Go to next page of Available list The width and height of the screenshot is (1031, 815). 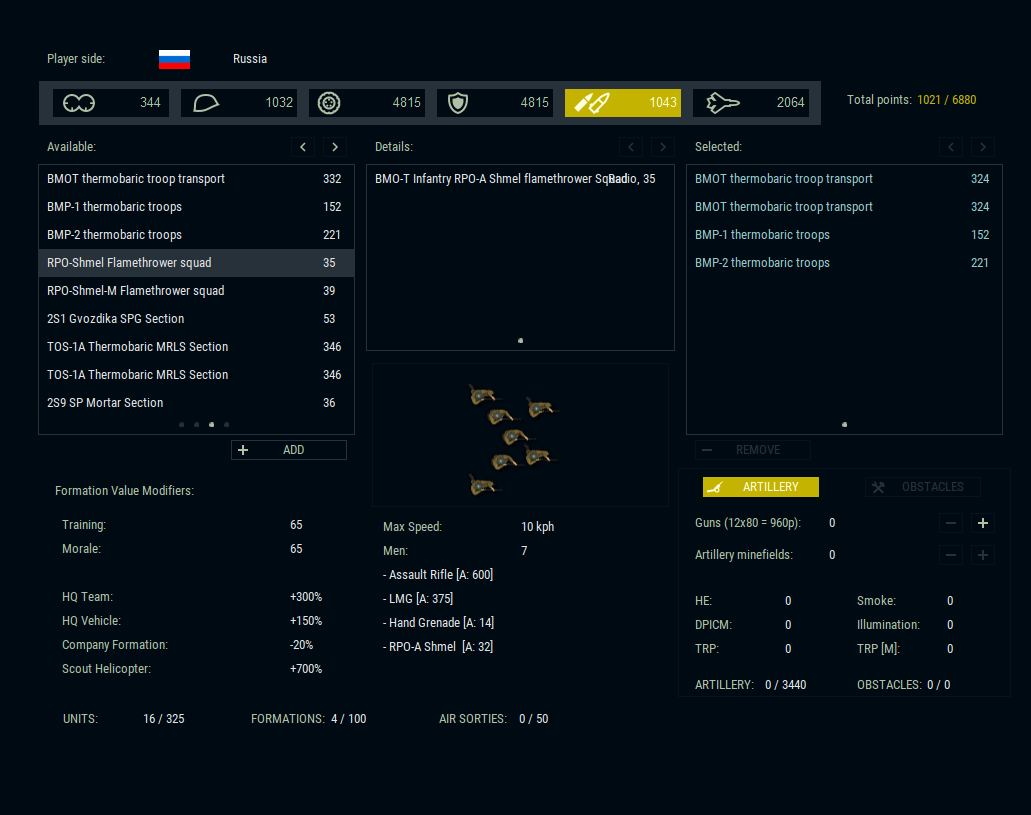(x=335, y=147)
